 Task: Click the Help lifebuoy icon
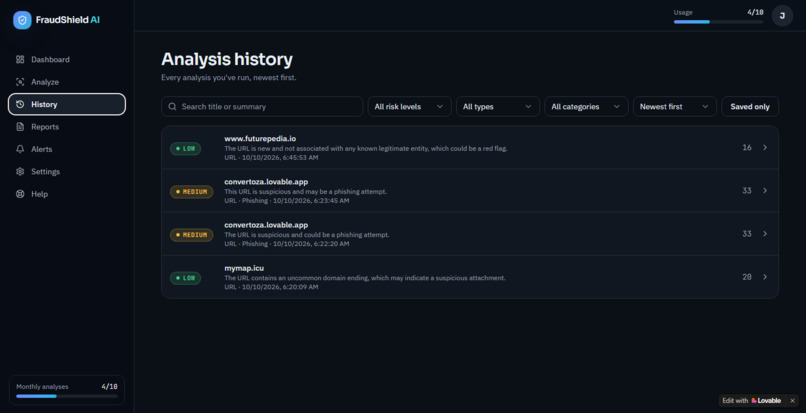point(20,194)
